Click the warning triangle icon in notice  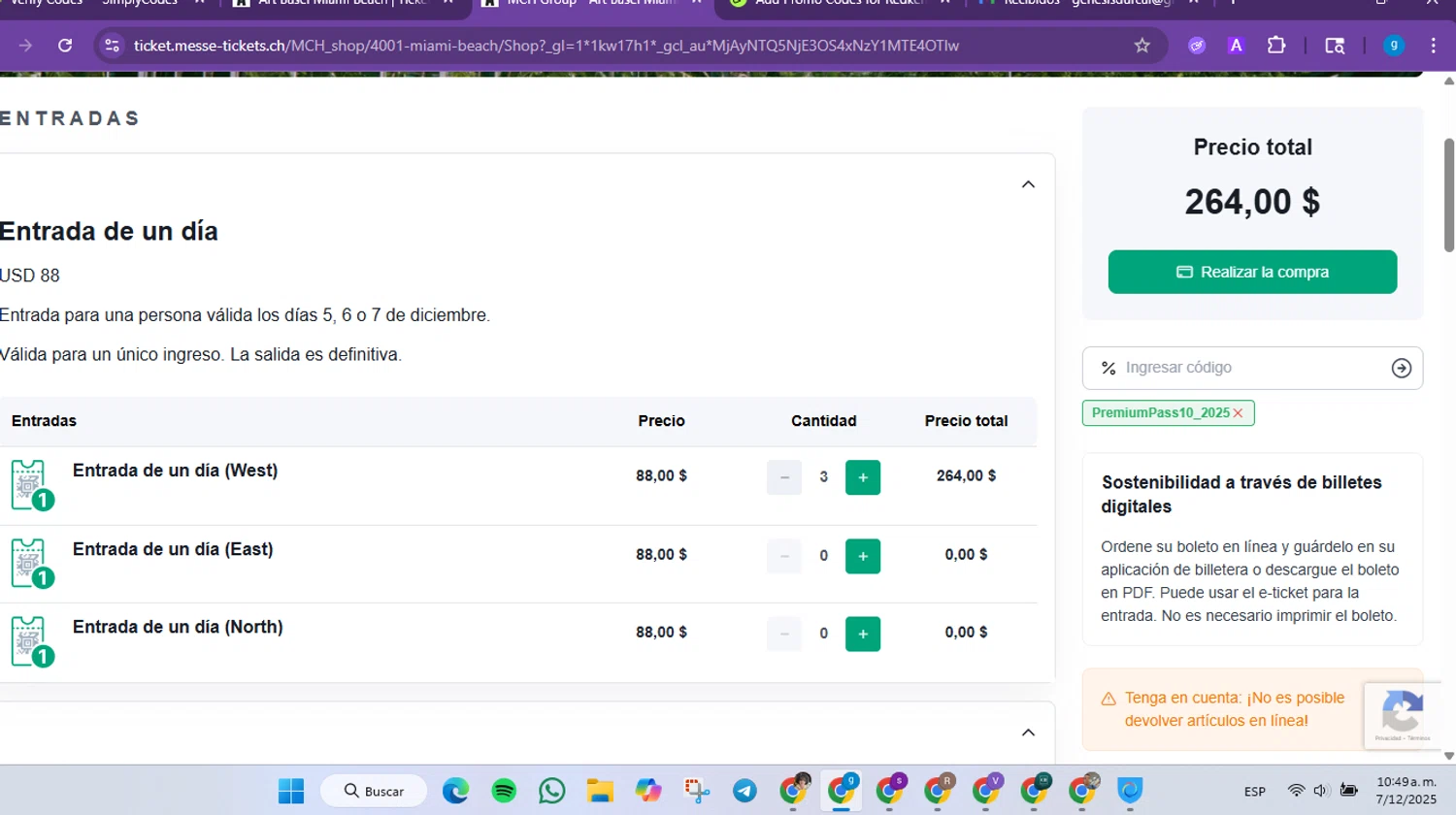point(1109,699)
